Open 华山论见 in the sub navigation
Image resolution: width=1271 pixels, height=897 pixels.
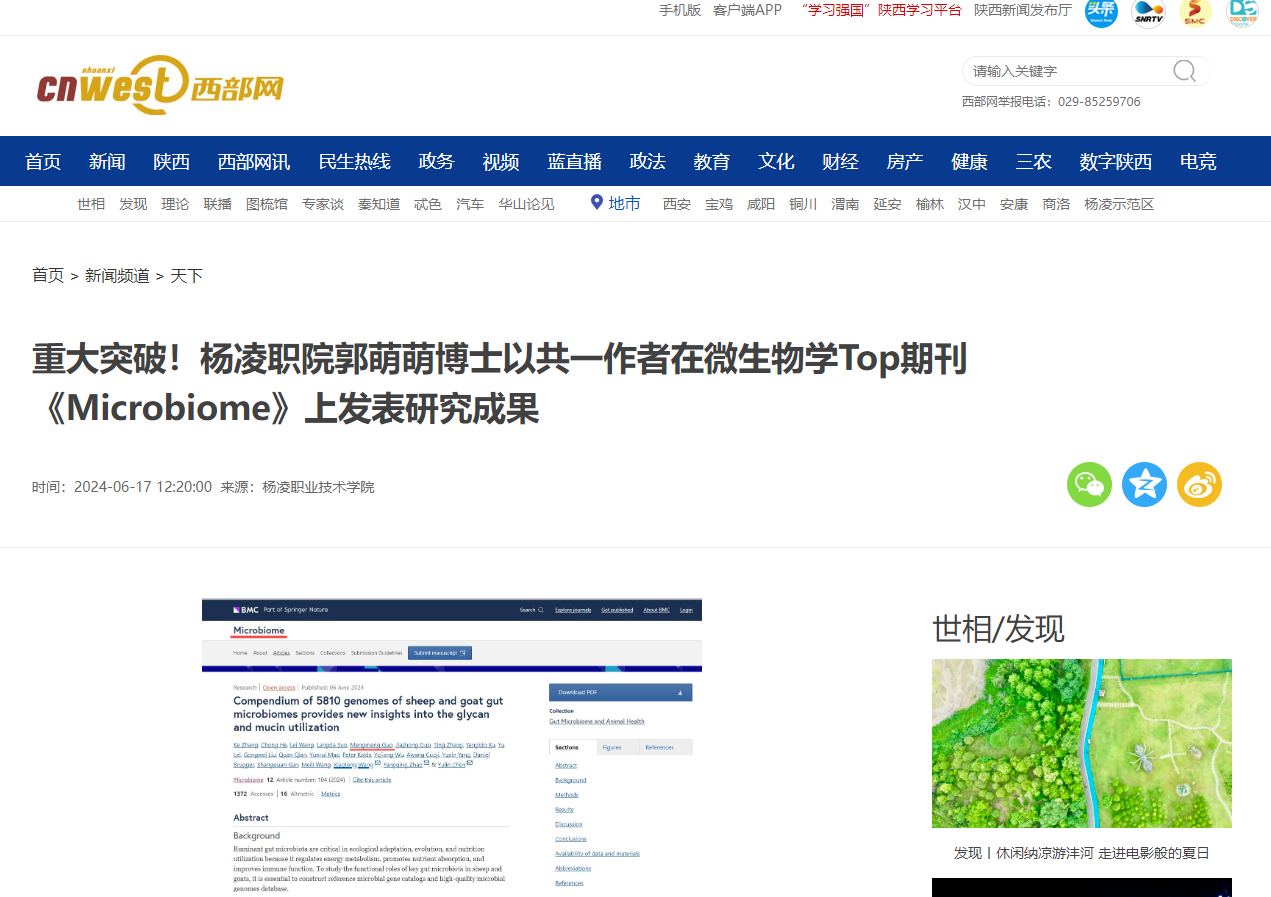click(526, 204)
